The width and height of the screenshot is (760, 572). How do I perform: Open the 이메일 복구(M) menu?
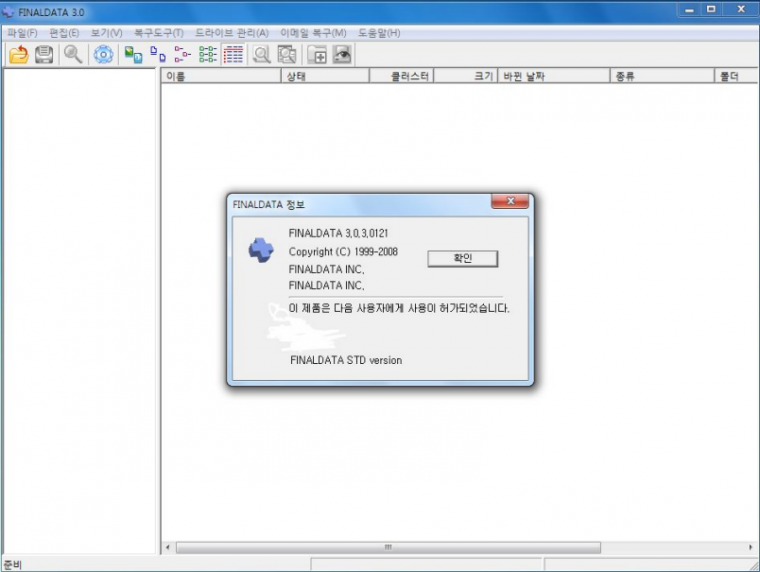pyautogui.click(x=313, y=33)
